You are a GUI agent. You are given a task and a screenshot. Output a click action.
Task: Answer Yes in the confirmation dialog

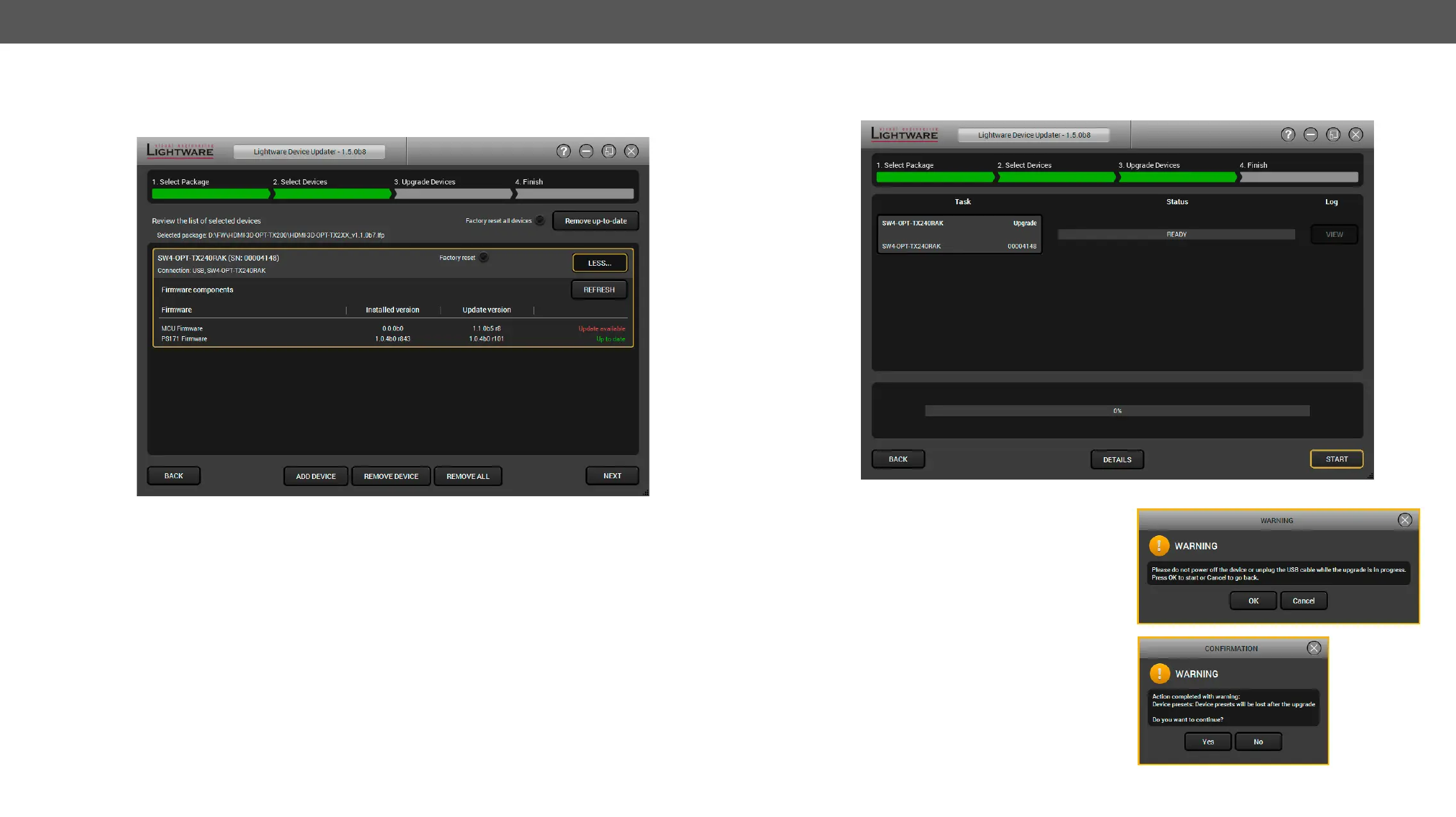[1208, 741]
